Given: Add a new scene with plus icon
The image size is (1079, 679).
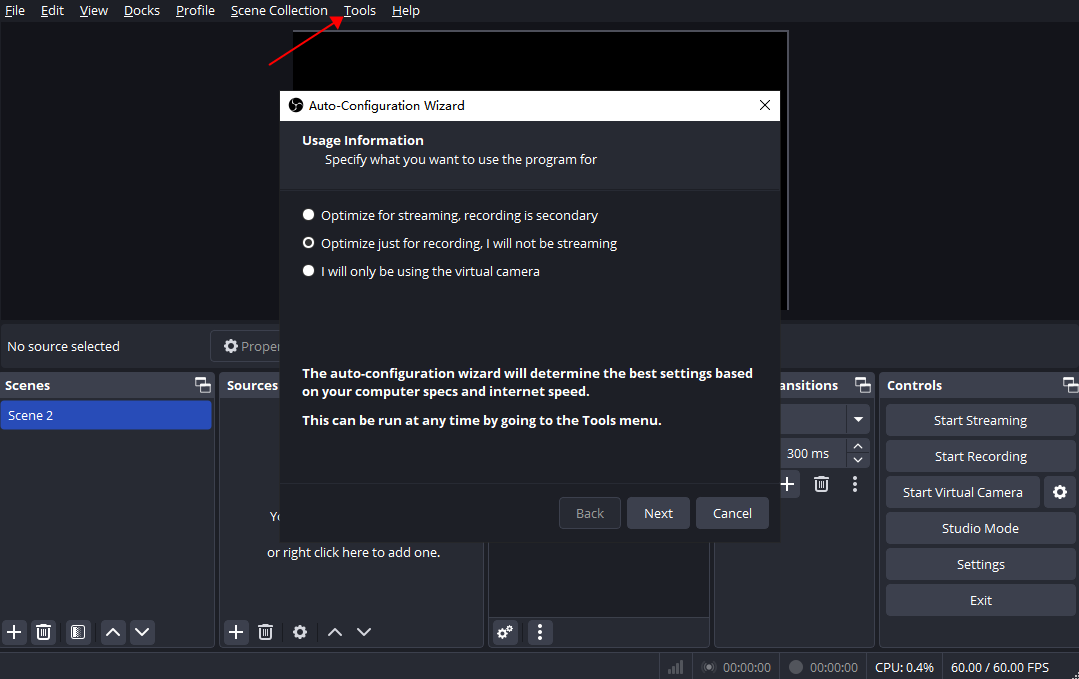Looking at the screenshot, I should point(14,632).
